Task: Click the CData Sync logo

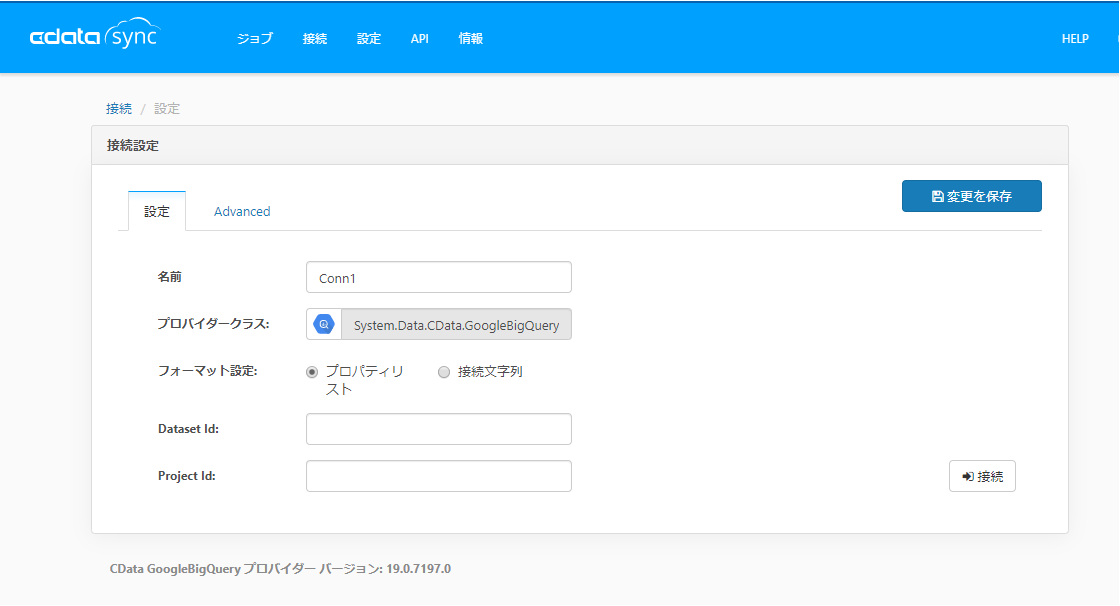Action: (x=95, y=36)
